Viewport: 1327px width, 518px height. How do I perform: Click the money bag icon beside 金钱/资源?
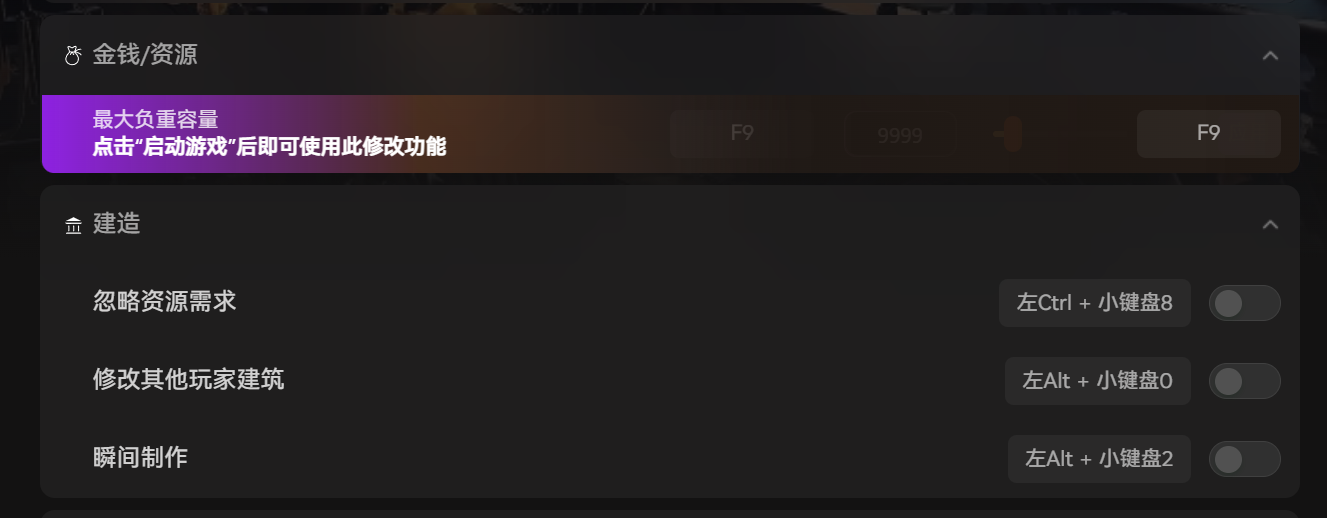(72, 55)
